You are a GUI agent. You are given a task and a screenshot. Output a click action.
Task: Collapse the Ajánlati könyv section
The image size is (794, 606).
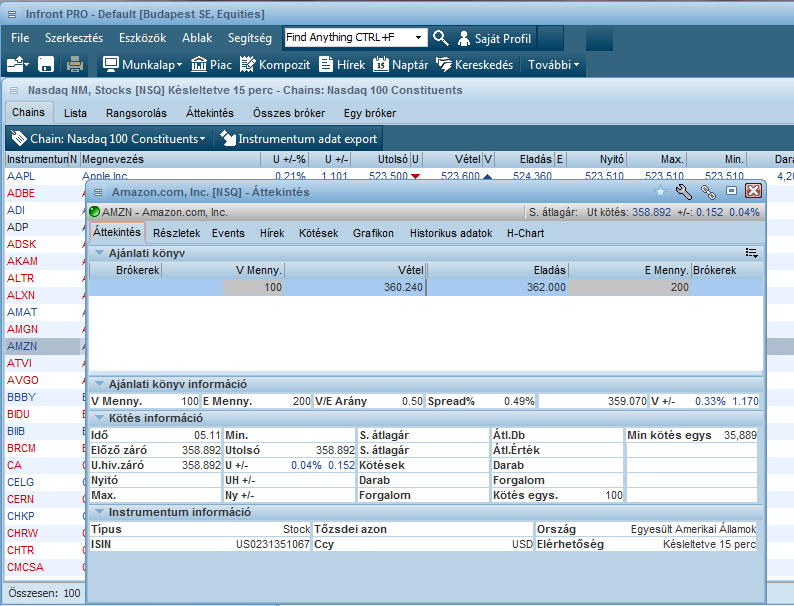click(x=100, y=253)
